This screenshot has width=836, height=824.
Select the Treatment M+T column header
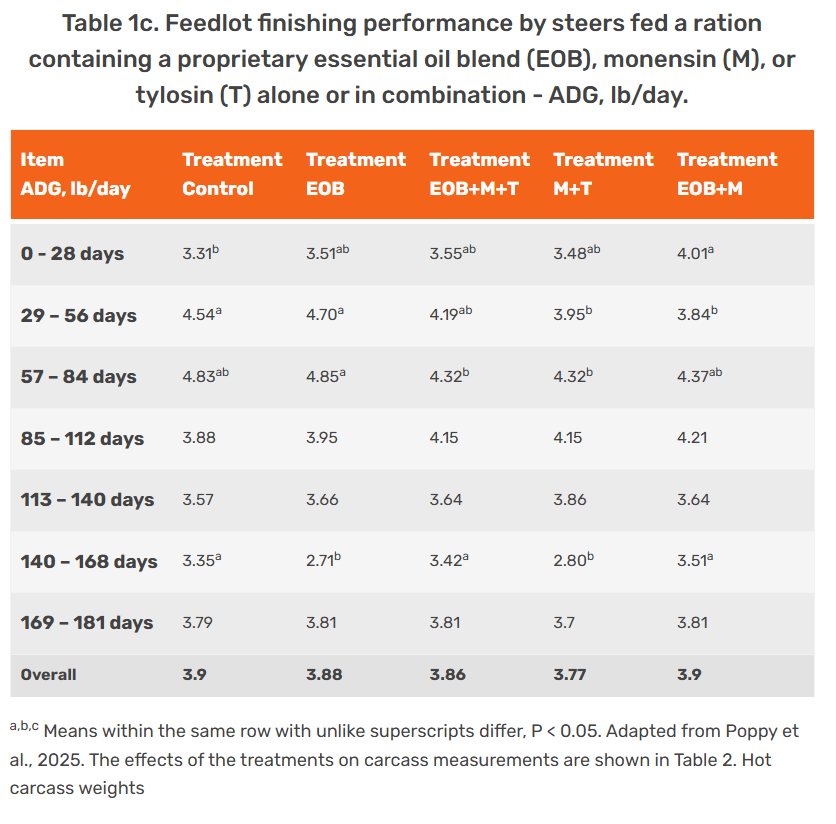coord(603,174)
